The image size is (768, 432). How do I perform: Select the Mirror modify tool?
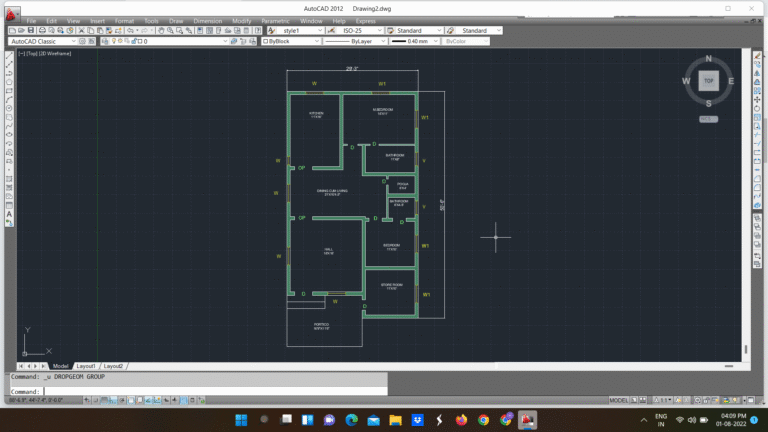click(x=757, y=73)
